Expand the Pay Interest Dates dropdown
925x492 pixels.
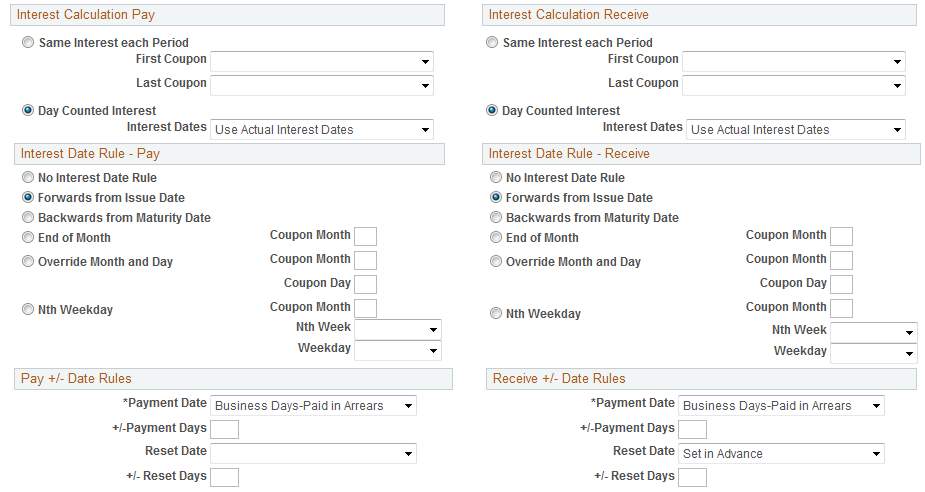point(321,130)
